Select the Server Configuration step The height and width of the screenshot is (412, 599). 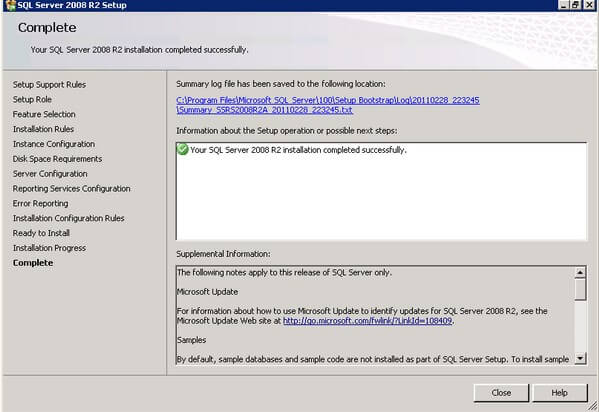50,174
